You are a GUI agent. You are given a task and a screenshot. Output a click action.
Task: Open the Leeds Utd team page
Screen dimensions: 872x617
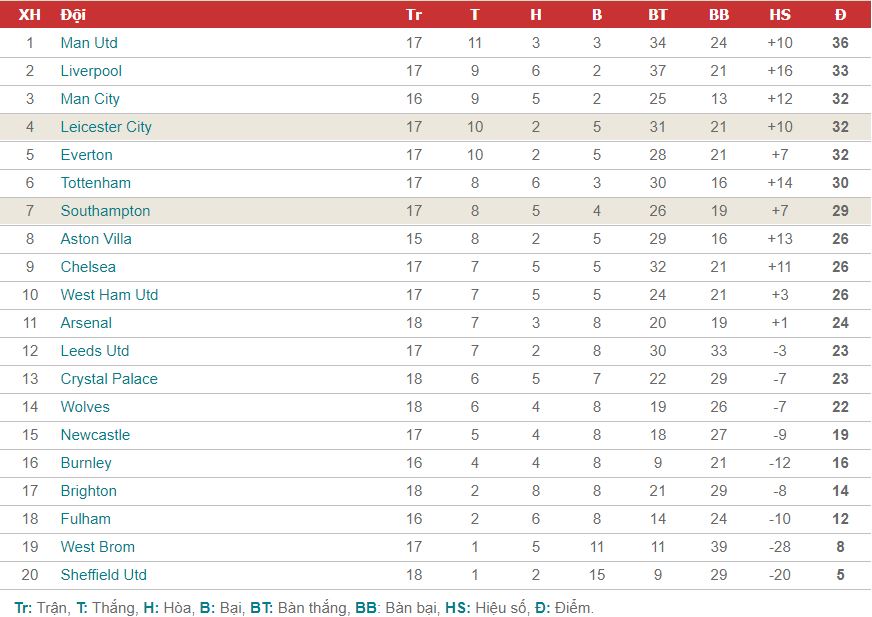click(95, 351)
